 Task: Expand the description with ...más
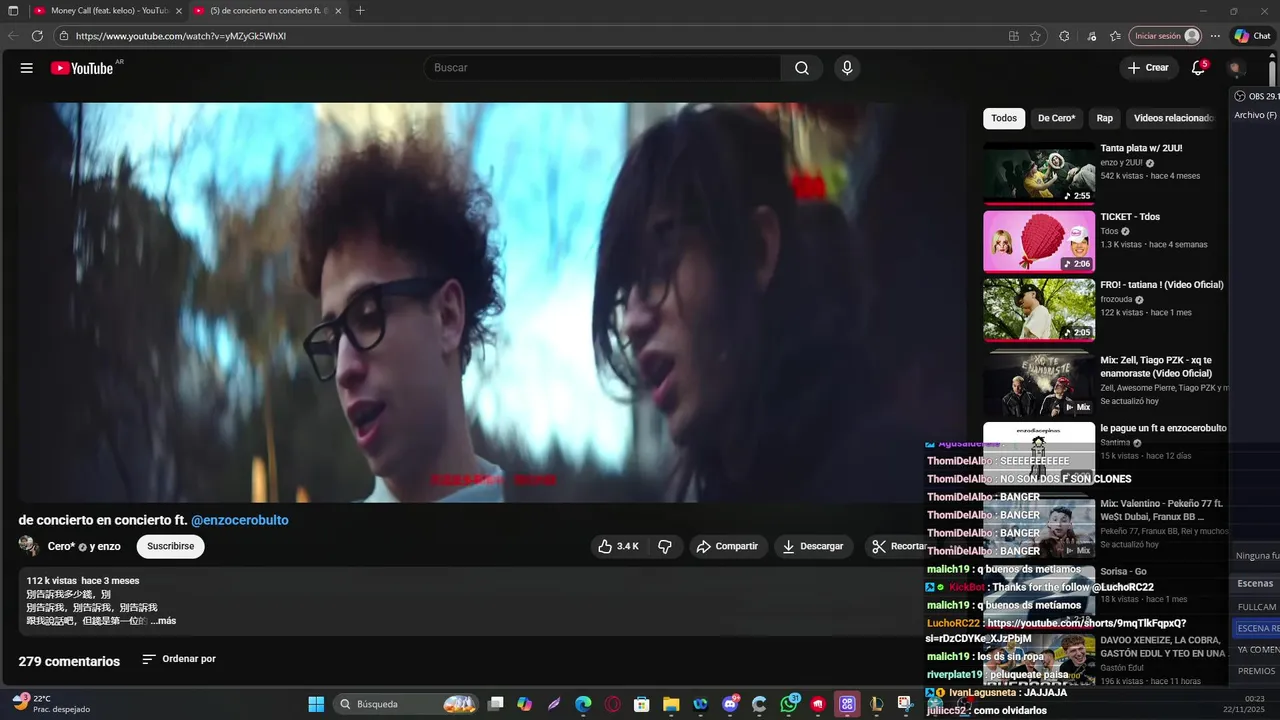tap(163, 621)
